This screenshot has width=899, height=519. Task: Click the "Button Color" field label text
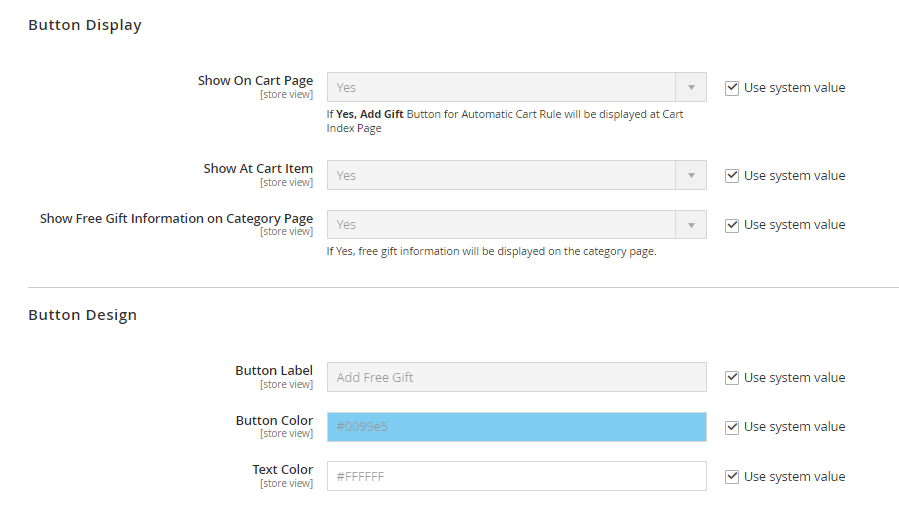click(x=274, y=421)
